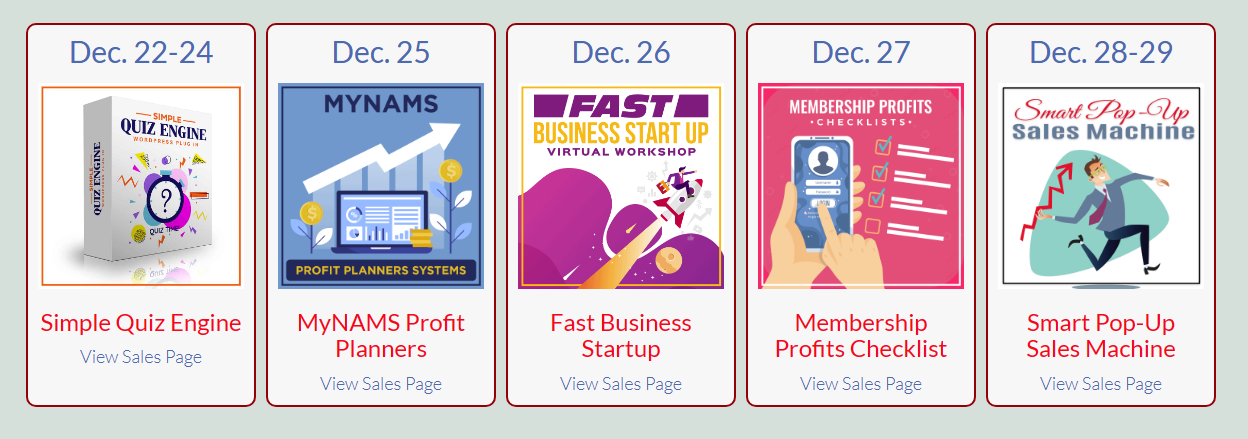Open the Simple Quiz Engine title link
Image resolution: width=1248 pixels, height=439 pixels.
(x=141, y=323)
